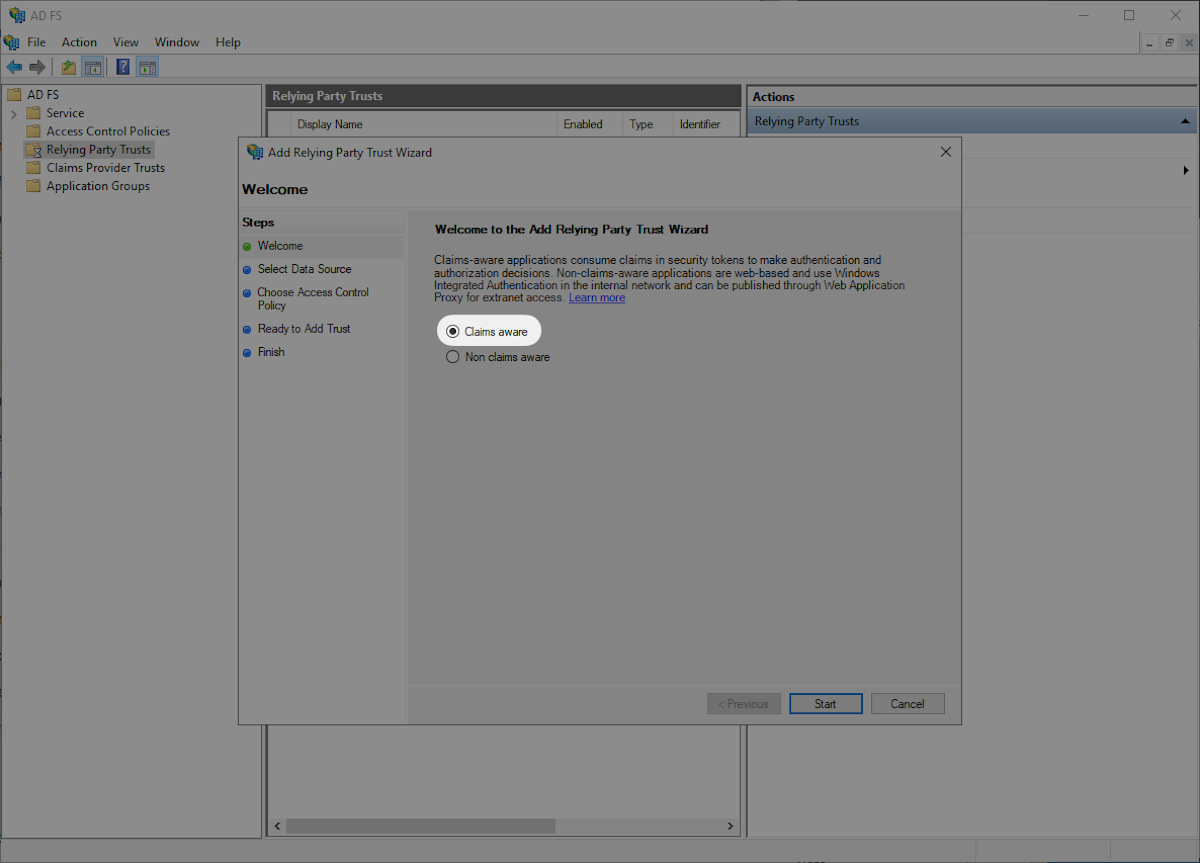This screenshot has height=863, width=1200.
Task: Click the AD FS icon in the title bar
Action: tap(17, 15)
